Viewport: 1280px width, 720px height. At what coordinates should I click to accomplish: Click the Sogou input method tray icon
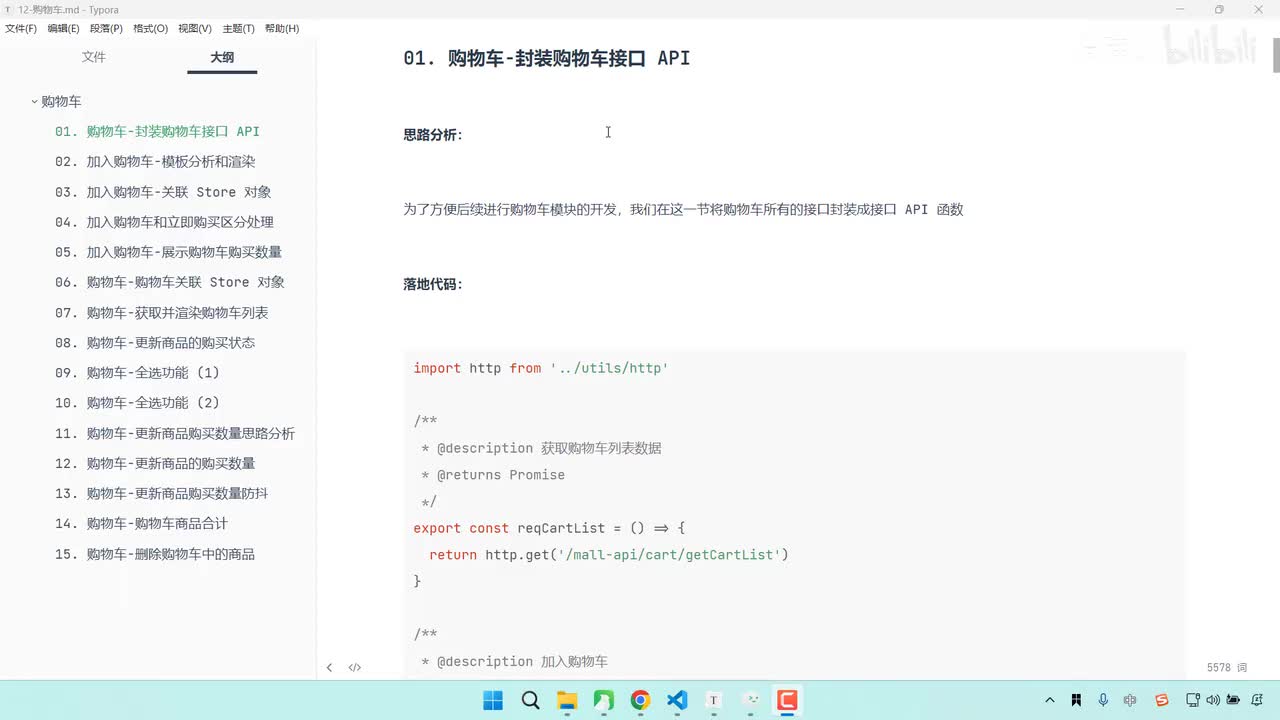(x=1161, y=700)
